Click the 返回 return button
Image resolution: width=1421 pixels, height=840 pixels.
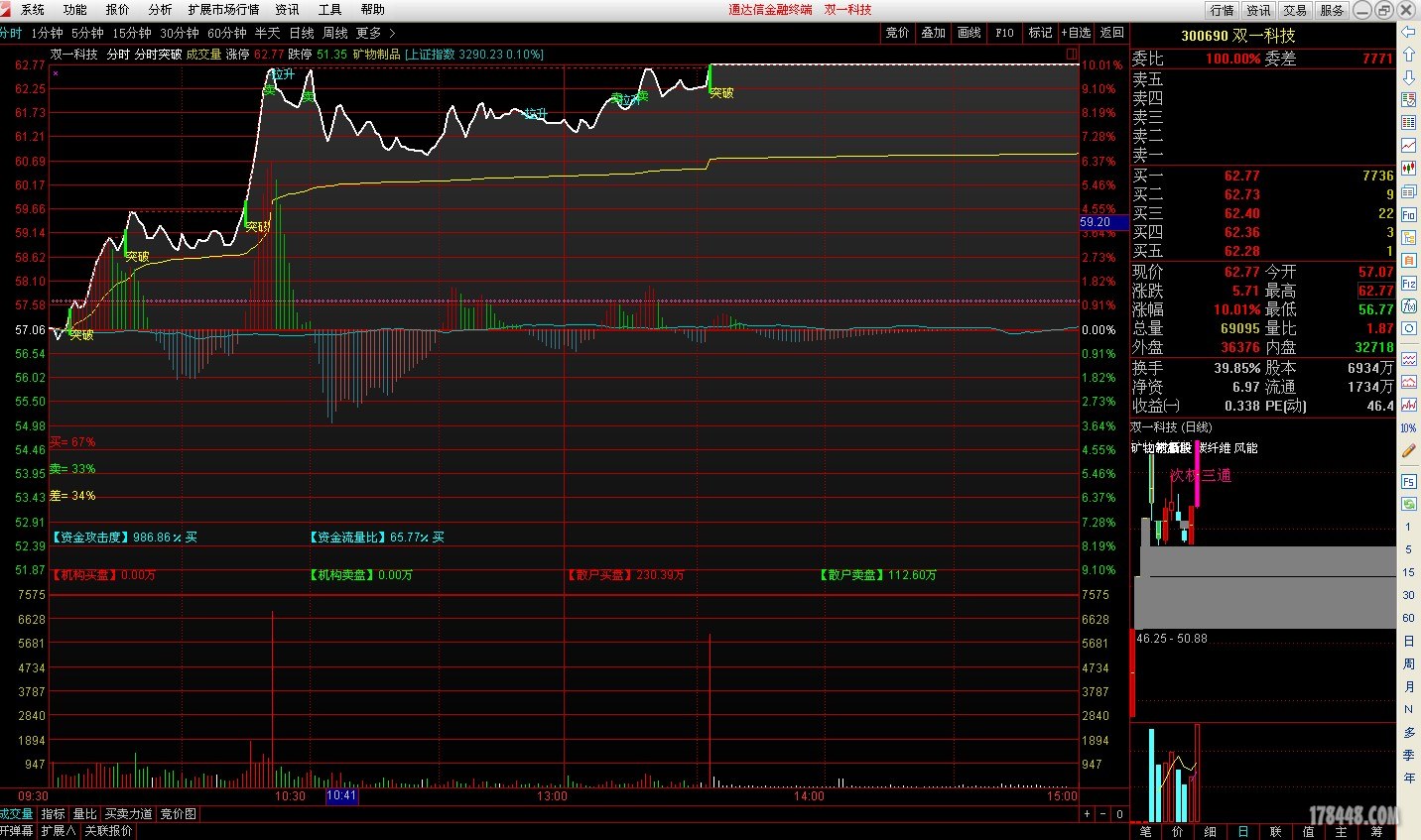1112,33
